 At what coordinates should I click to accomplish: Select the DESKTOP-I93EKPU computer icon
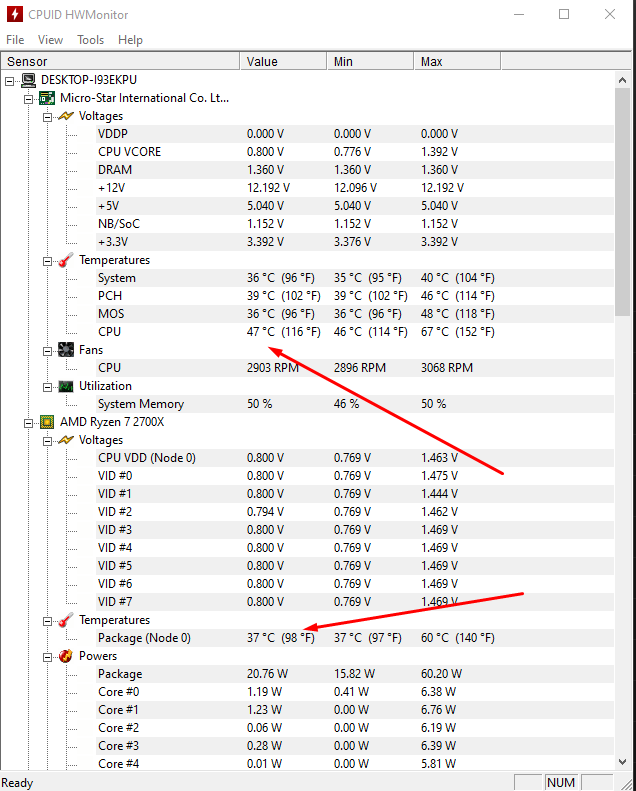point(28,80)
